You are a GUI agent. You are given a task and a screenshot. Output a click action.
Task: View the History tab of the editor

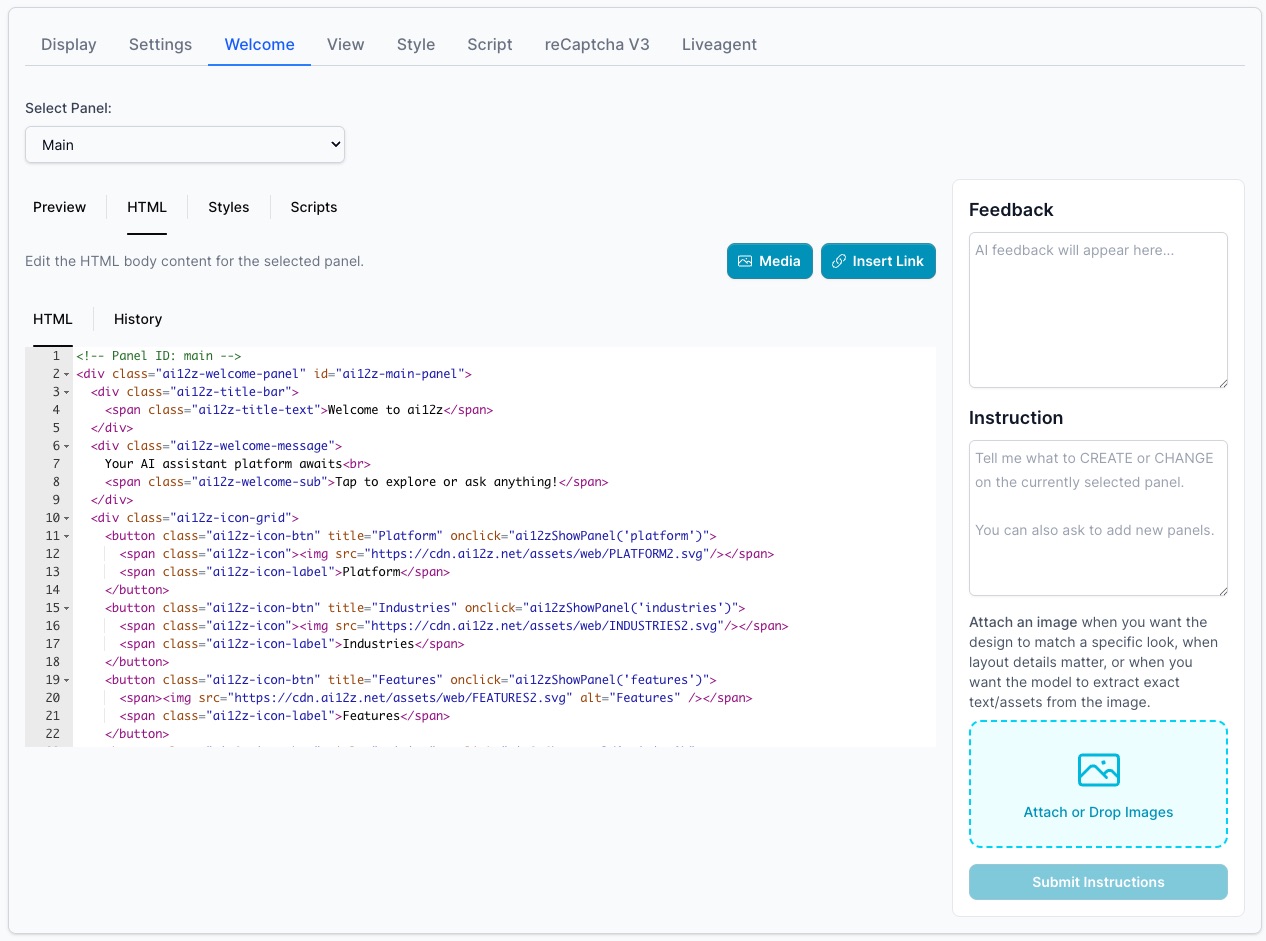137,319
